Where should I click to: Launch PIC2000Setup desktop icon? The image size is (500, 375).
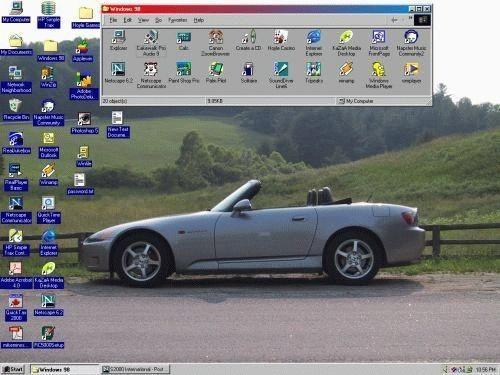49,337
